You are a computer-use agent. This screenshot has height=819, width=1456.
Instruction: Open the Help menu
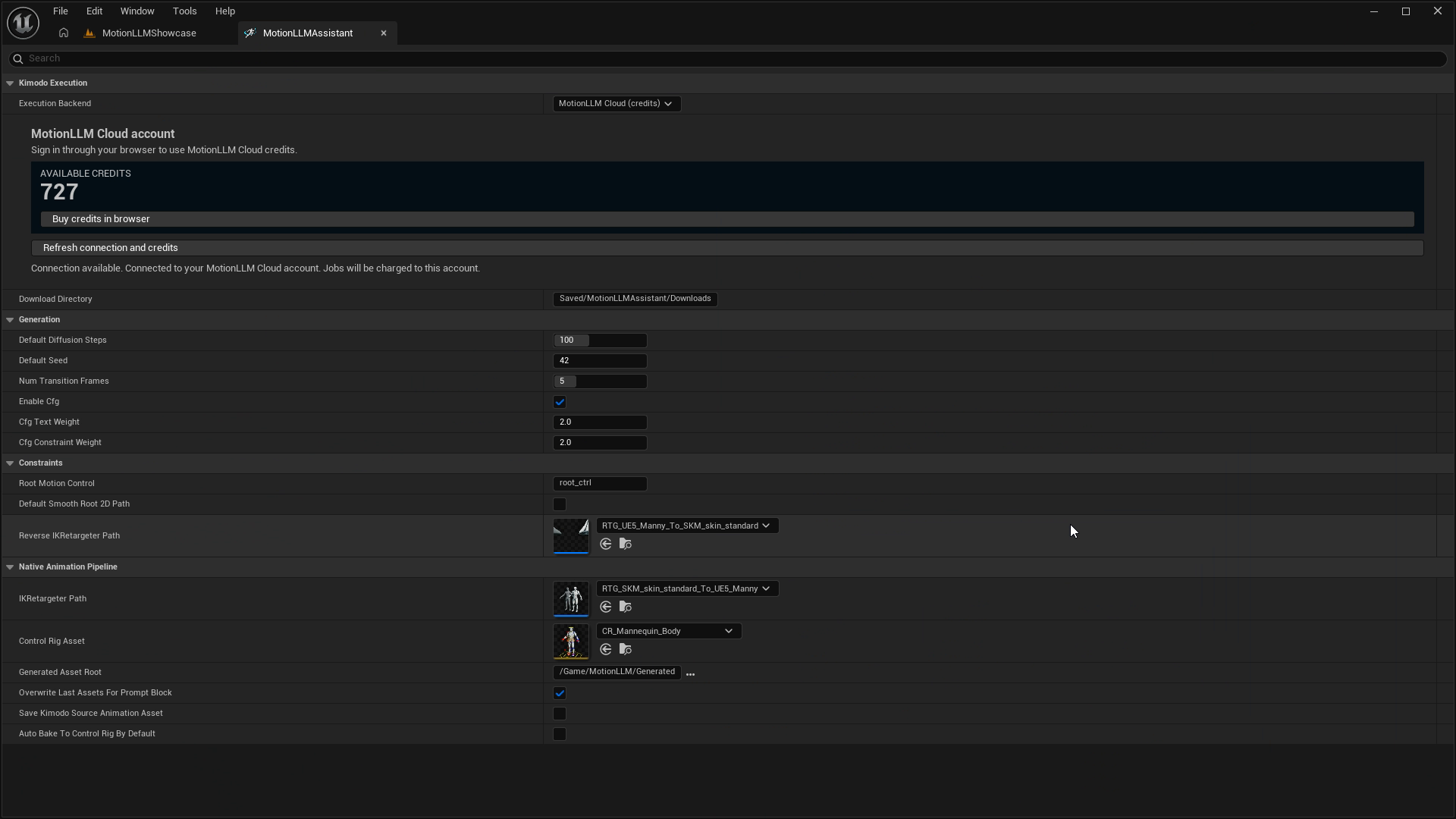click(225, 11)
